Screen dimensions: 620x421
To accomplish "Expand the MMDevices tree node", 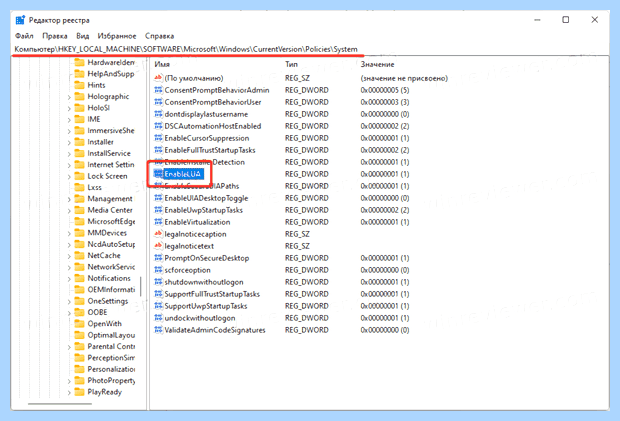I will [x=69, y=233].
